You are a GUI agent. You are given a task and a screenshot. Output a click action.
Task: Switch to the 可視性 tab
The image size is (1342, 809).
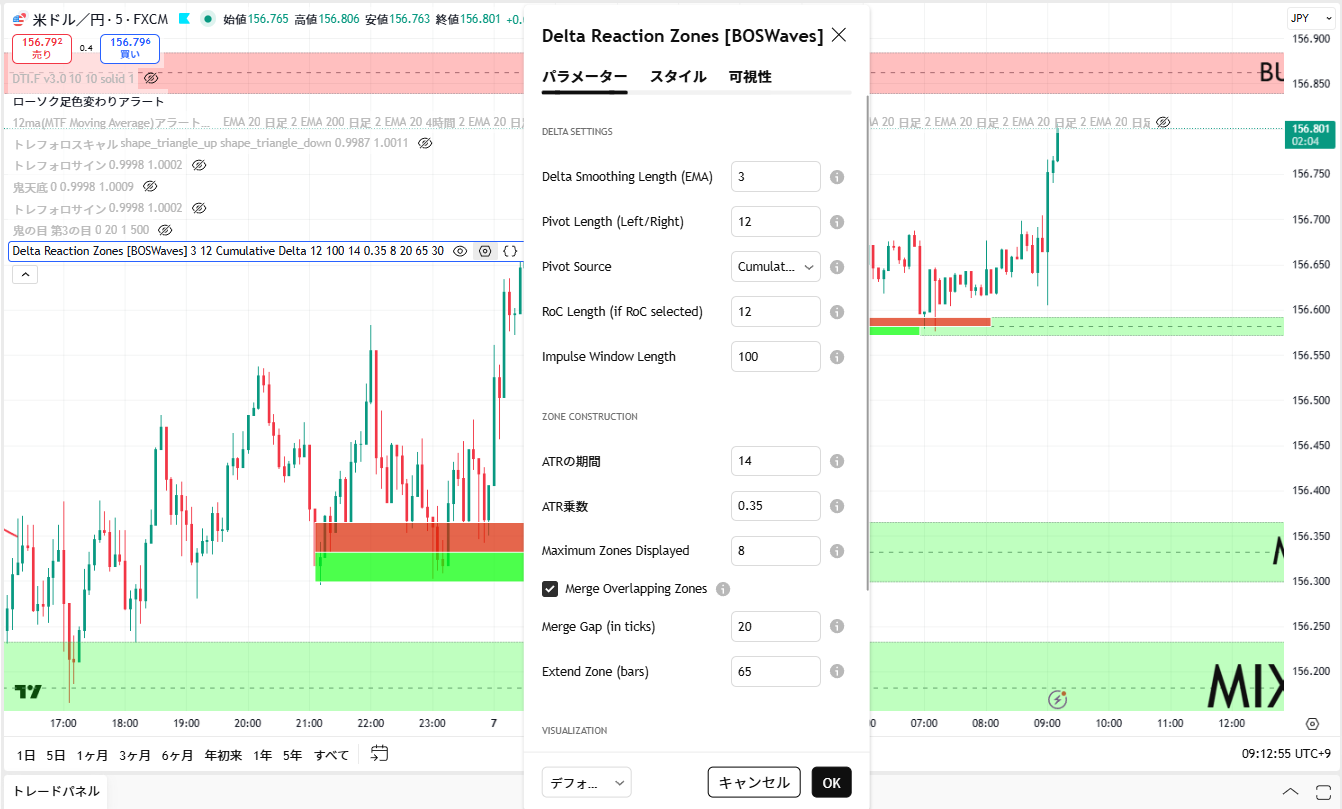[x=749, y=77]
